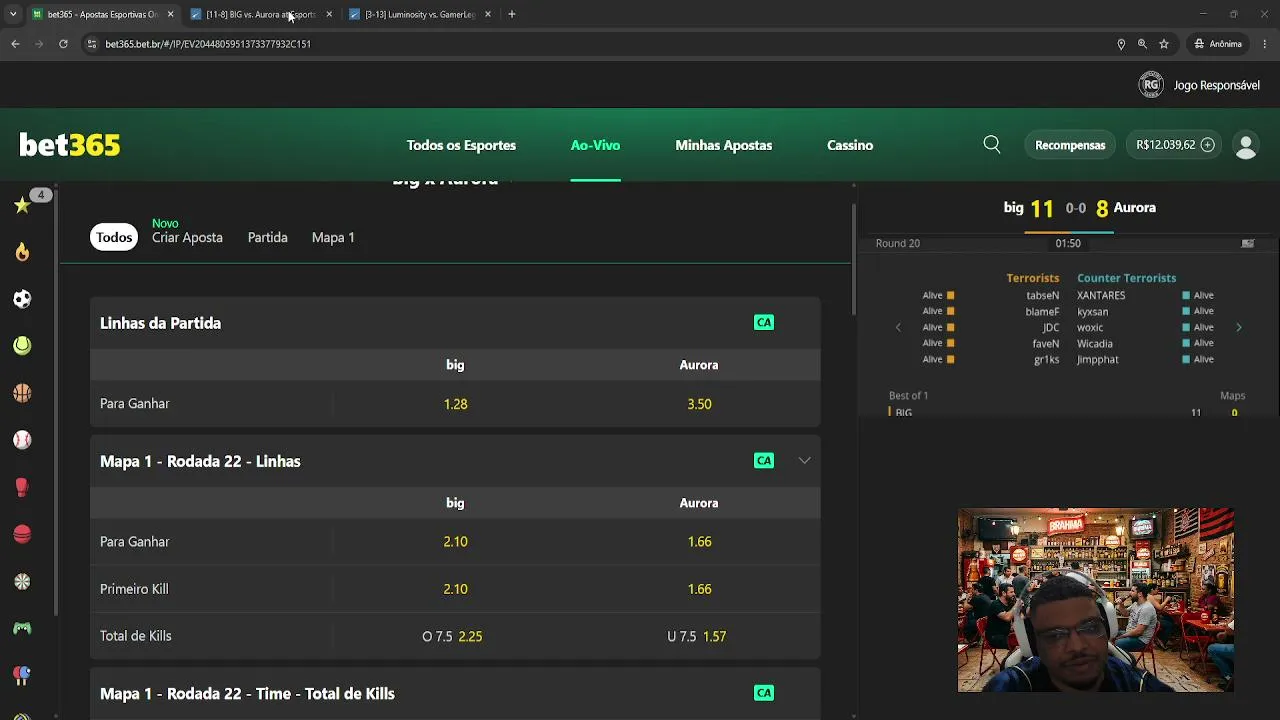Viewport: 1280px width, 720px height.
Task: Bet on big to win match at 1.28
Action: 455,404
